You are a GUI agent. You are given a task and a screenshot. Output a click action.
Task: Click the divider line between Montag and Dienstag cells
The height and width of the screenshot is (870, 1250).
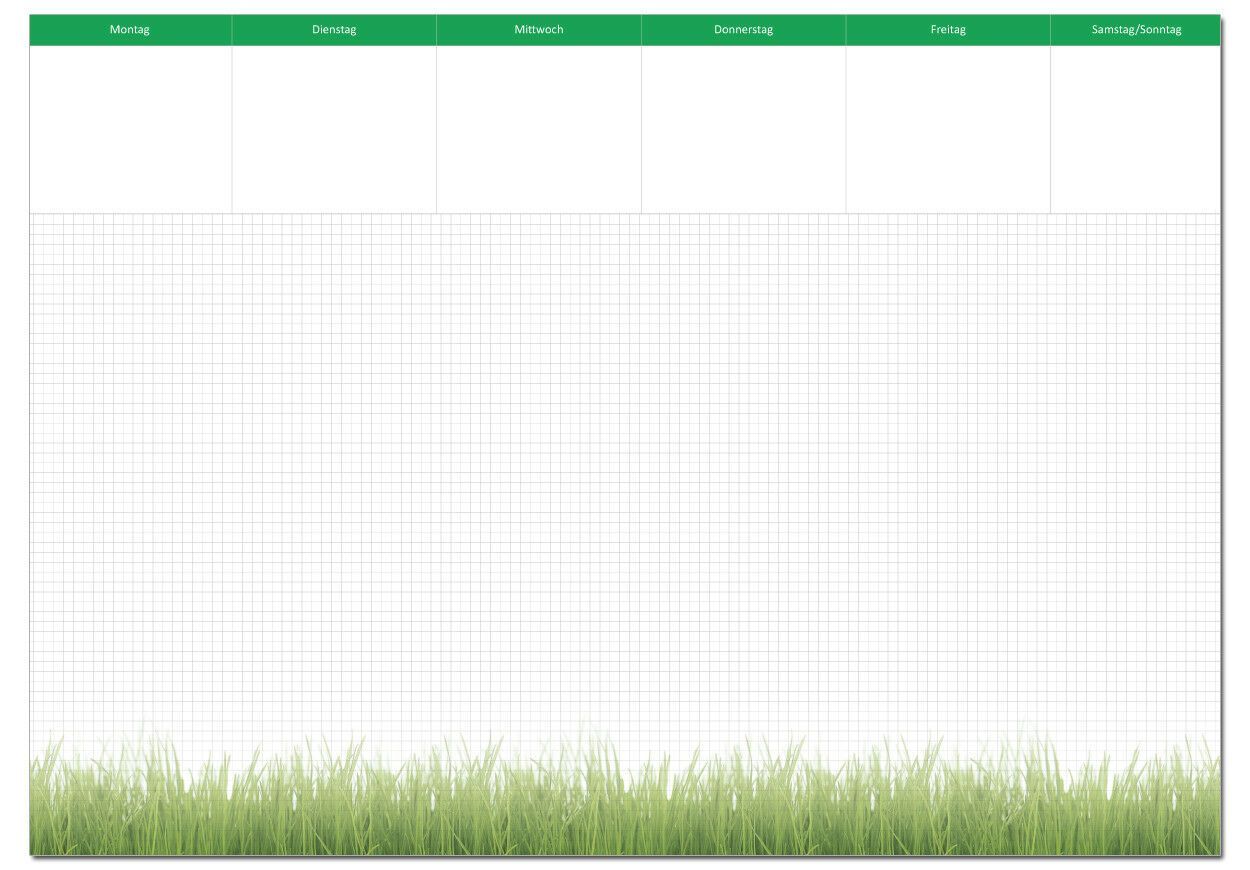[x=232, y=129]
